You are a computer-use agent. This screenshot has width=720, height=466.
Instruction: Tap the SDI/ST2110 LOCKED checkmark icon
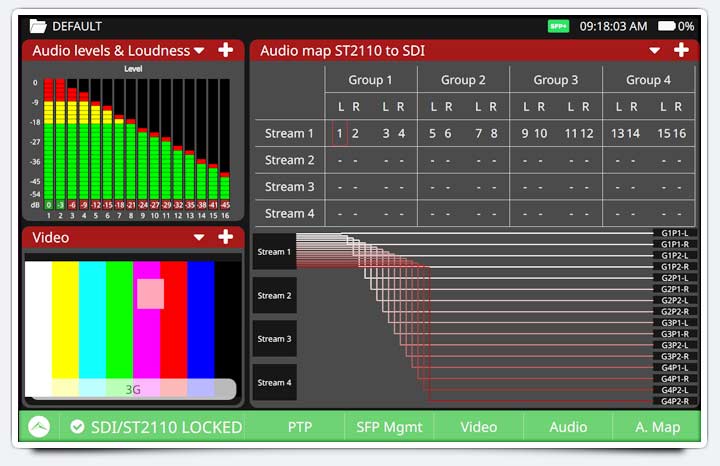pos(77,427)
